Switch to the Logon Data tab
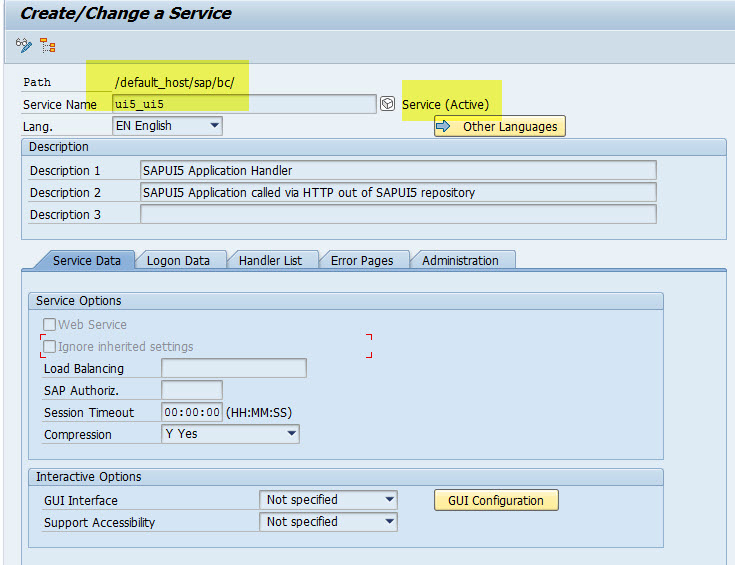This screenshot has width=735, height=565. point(178,260)
